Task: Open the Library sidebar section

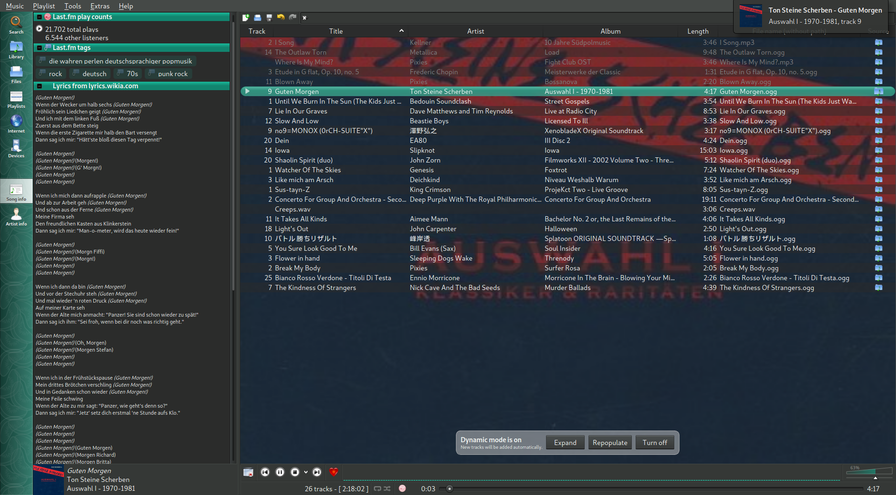Action: 16,50
